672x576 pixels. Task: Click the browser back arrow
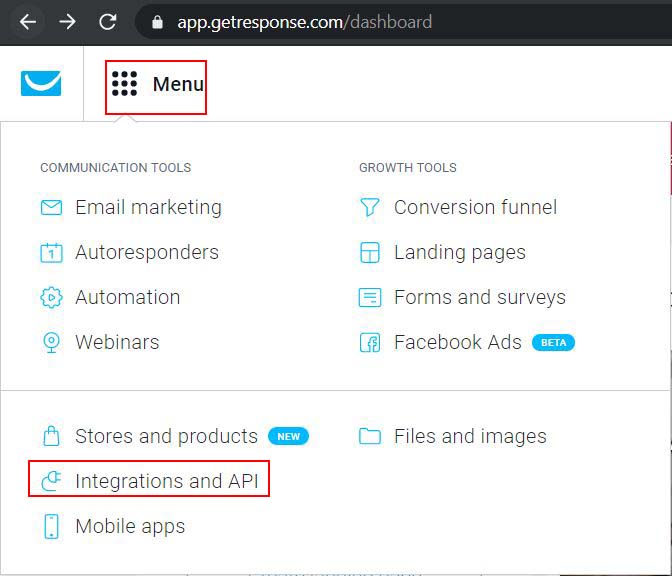point(28,21)
